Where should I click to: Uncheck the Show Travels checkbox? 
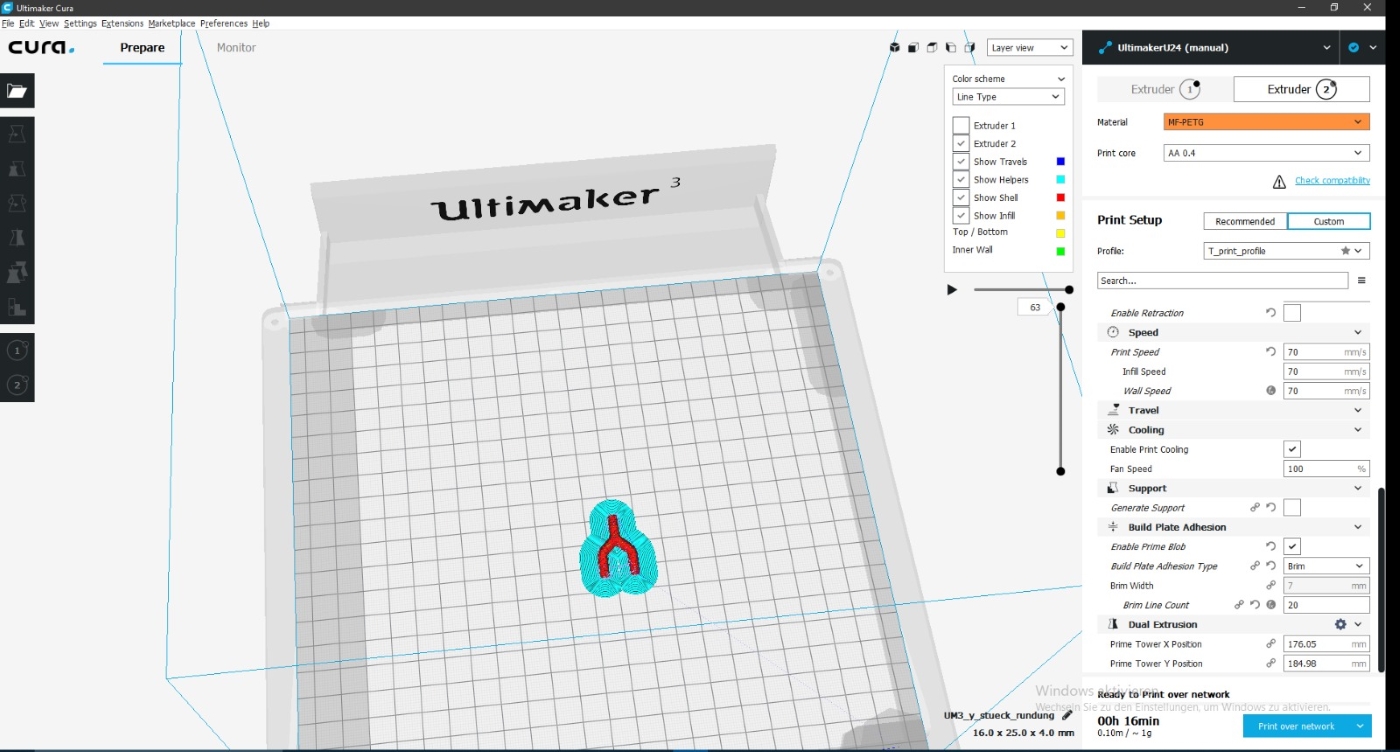coord(961,162)
